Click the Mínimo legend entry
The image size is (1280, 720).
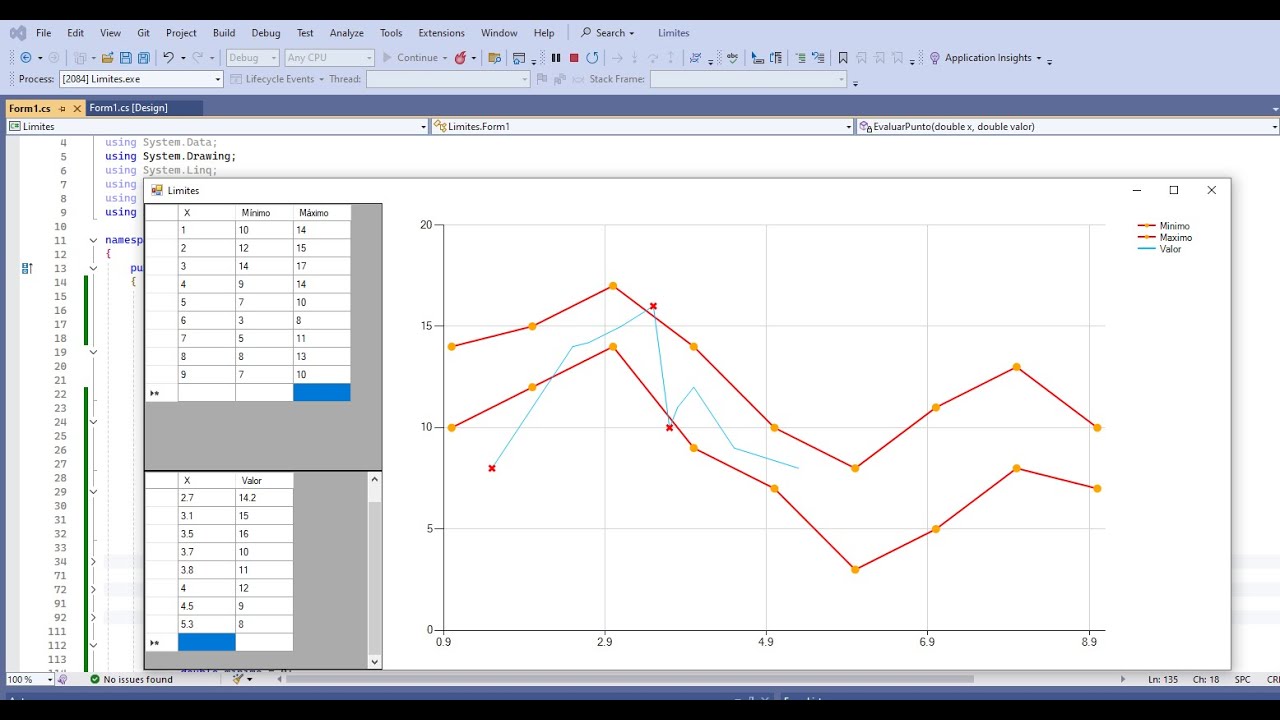pyautogui.click(x=1164, y=227)
